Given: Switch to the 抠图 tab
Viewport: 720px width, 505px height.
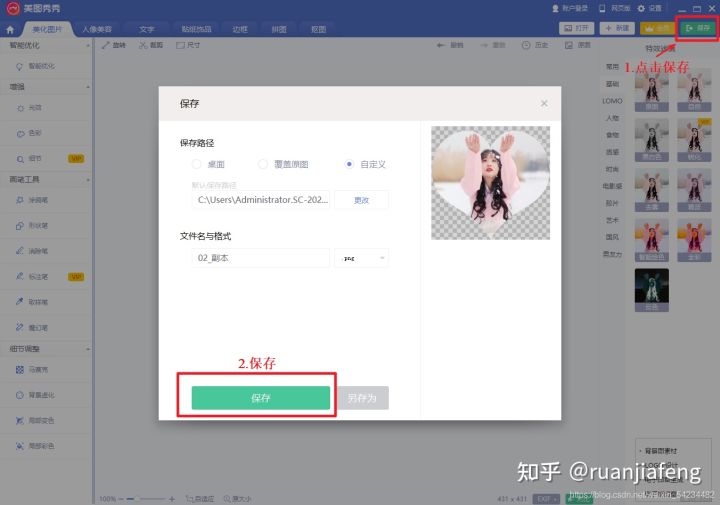Looking at the screenshot, I should (318, 29).
